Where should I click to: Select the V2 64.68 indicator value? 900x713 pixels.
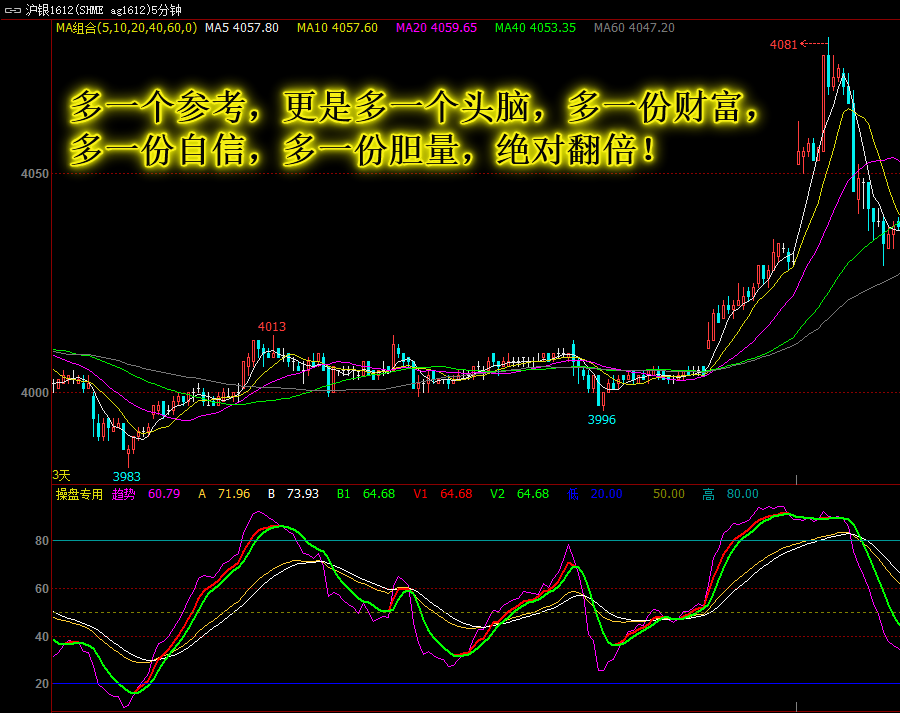pyautogui.click(x=519, y=494)
